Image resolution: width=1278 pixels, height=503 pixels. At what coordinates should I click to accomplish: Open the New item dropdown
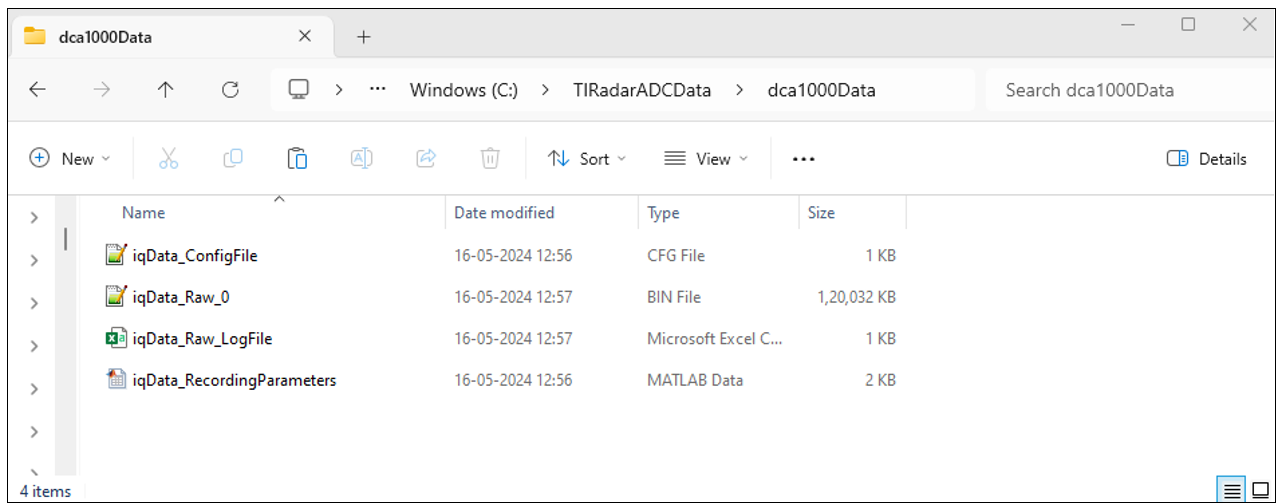coord(70,159)
